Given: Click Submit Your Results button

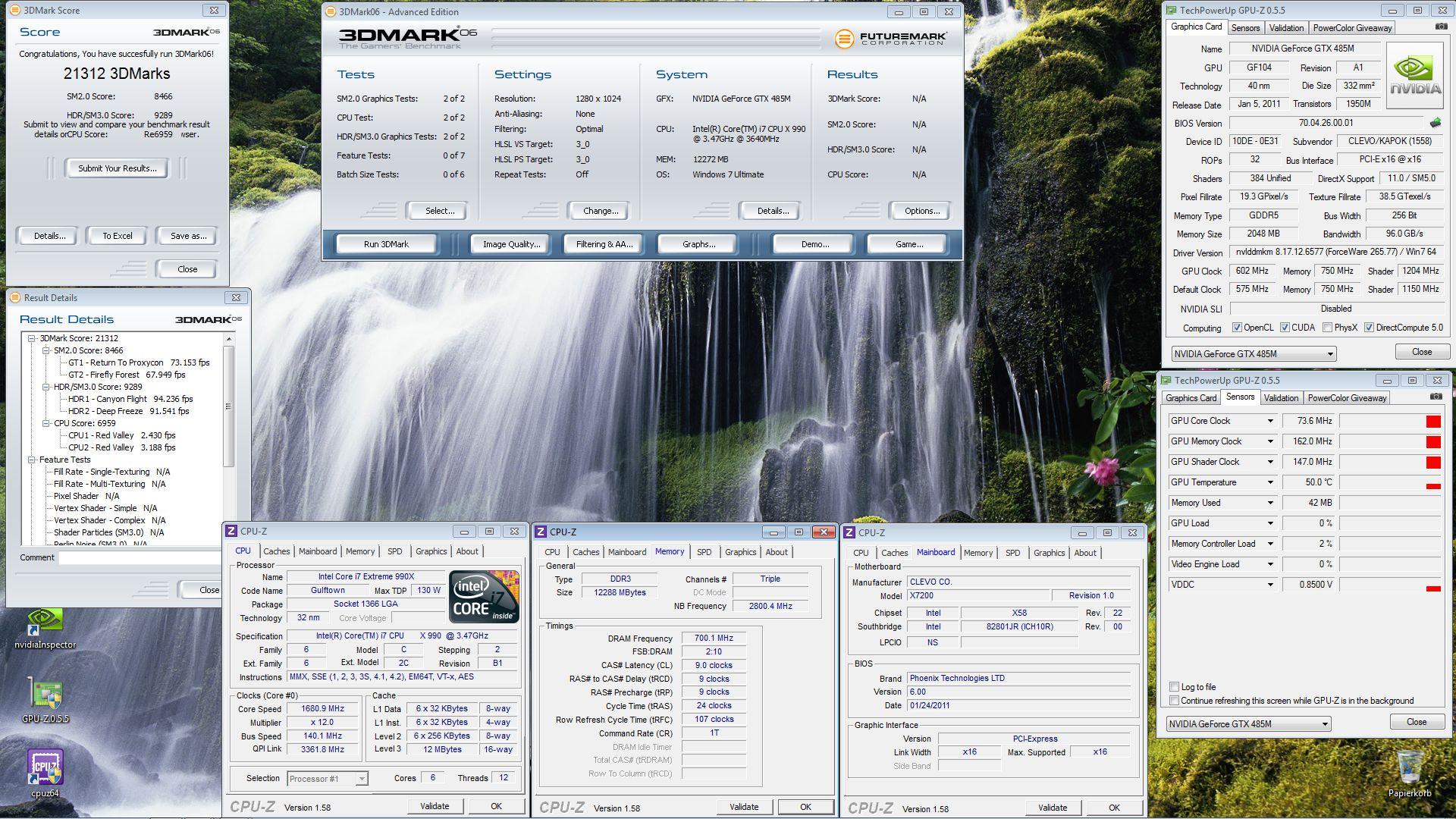Looking at the screenshot, I should click(118, 168).
